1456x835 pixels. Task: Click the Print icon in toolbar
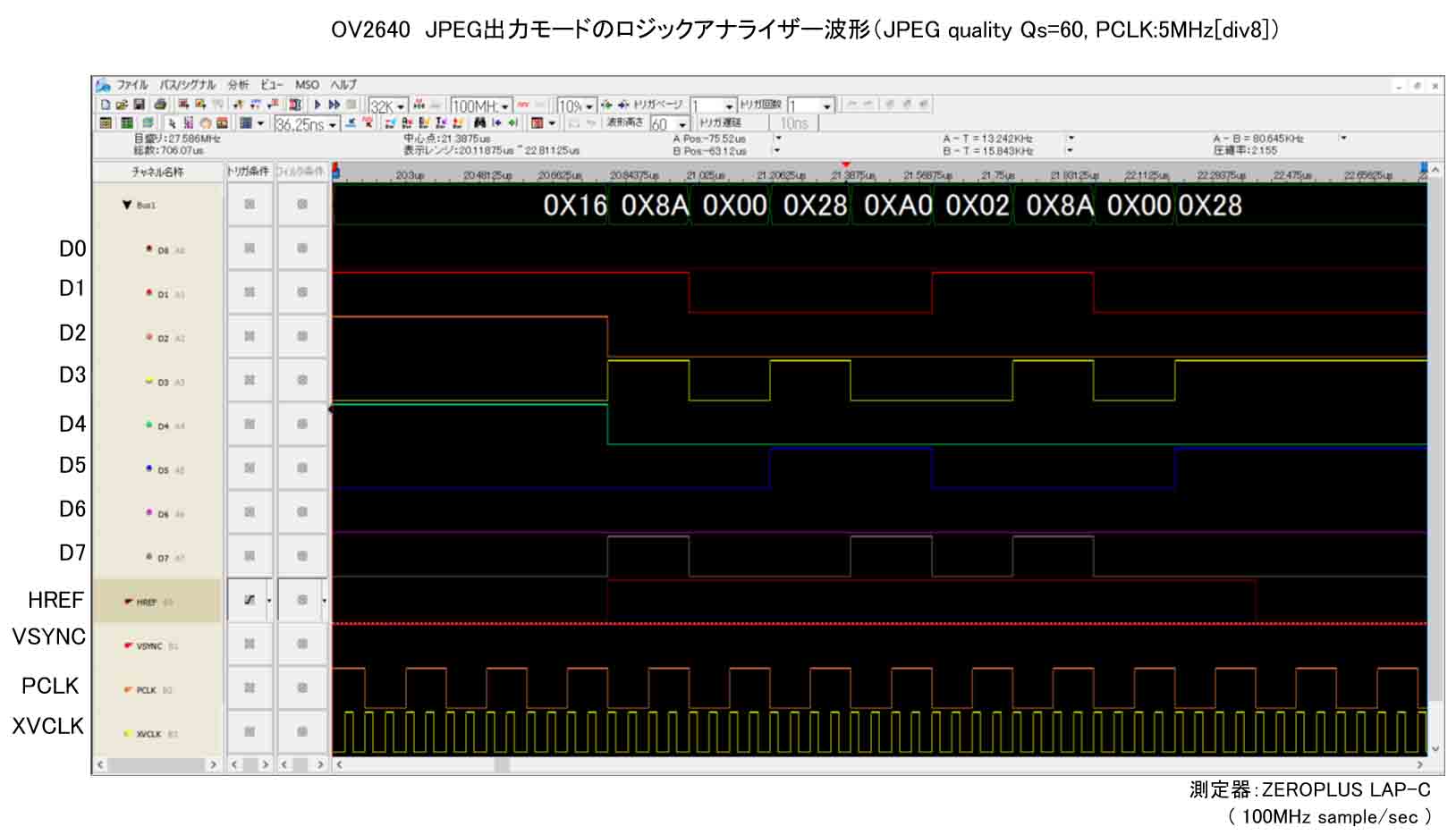click(x=160, y=105)
